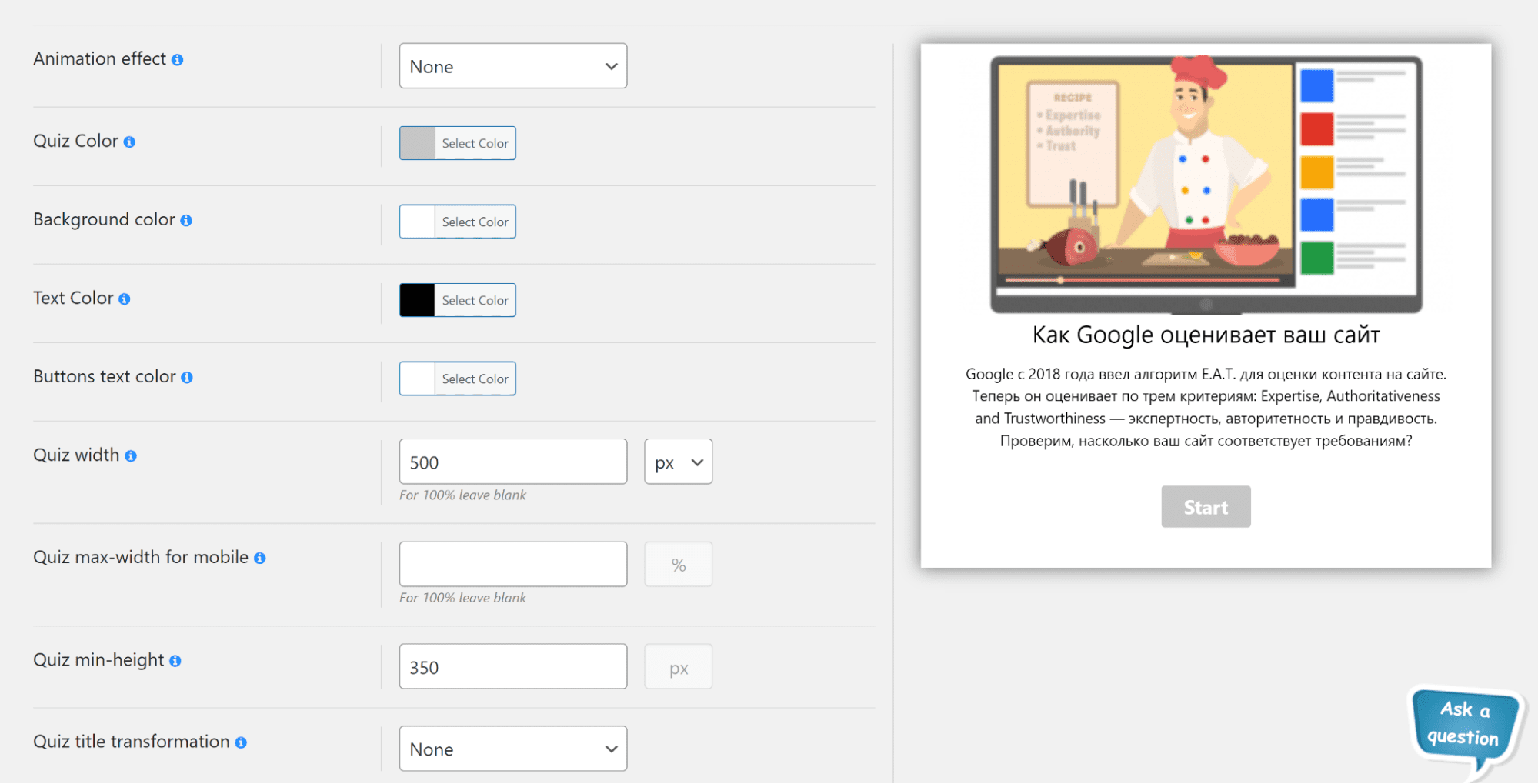Click Quiz max-width for mobile info icon
1538x784 pixels.
coord(260,559)
